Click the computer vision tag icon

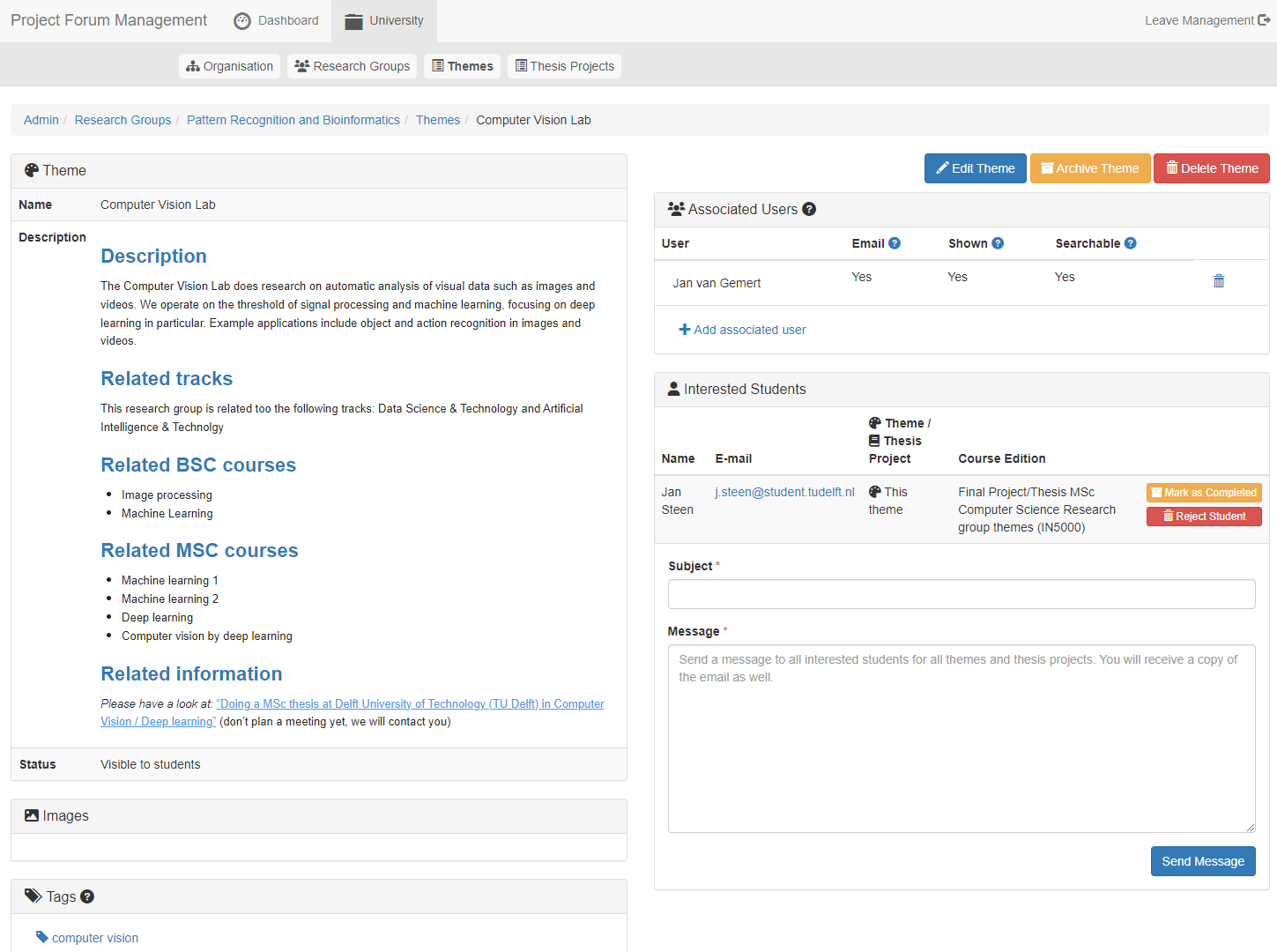point(41,937)
